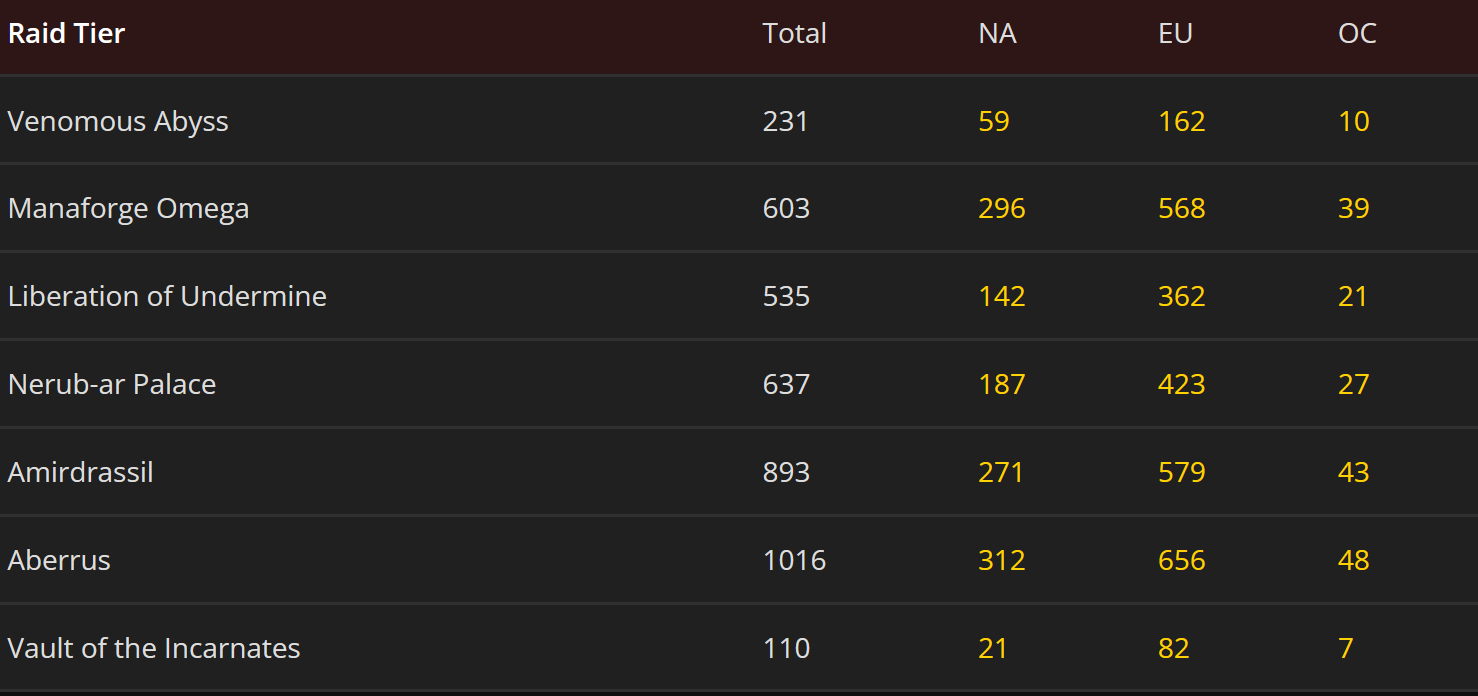
Task: Click NA count 187 for Nerub-ar Palace
Action: click(1002, 384)
